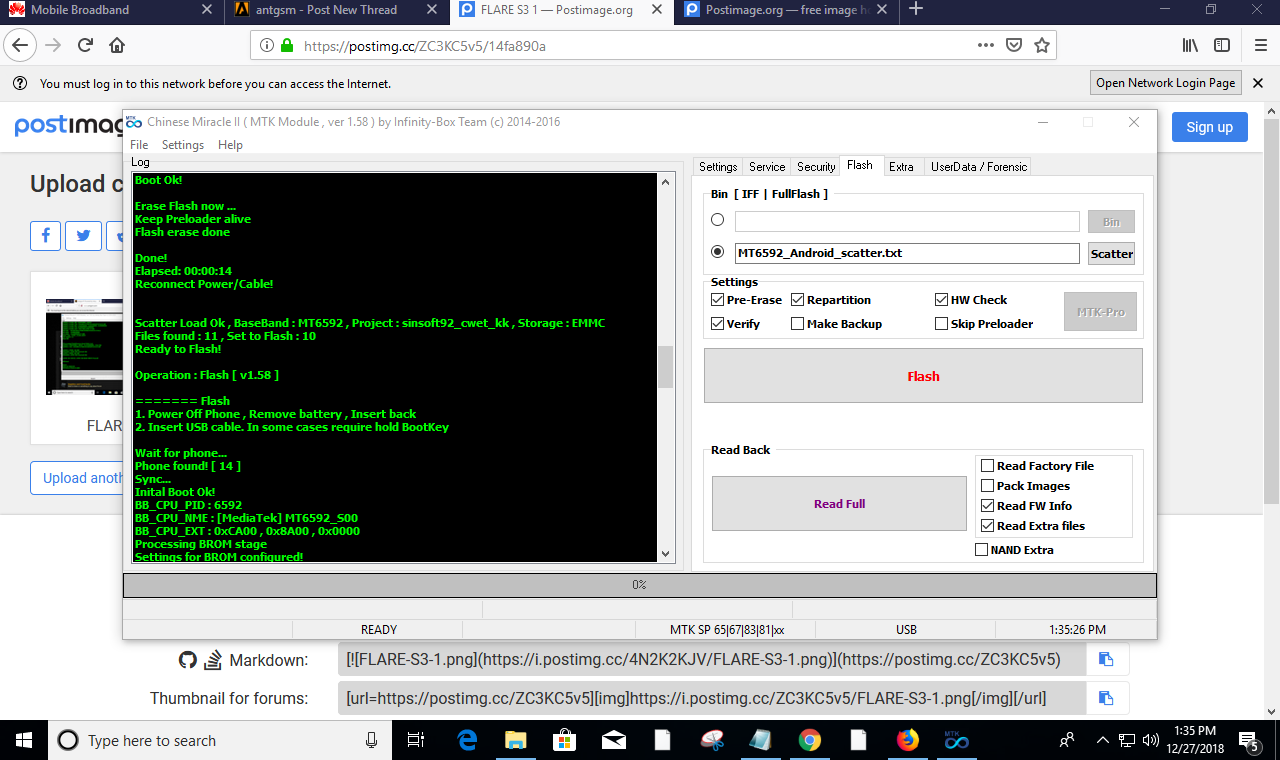Click the Firefox address bar URL
Screen dimensions: 1280x760
(x=424, y=46)
